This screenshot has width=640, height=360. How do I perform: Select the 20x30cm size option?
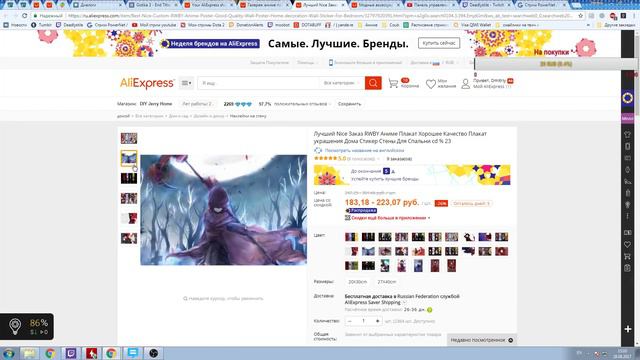coord(358,282)
